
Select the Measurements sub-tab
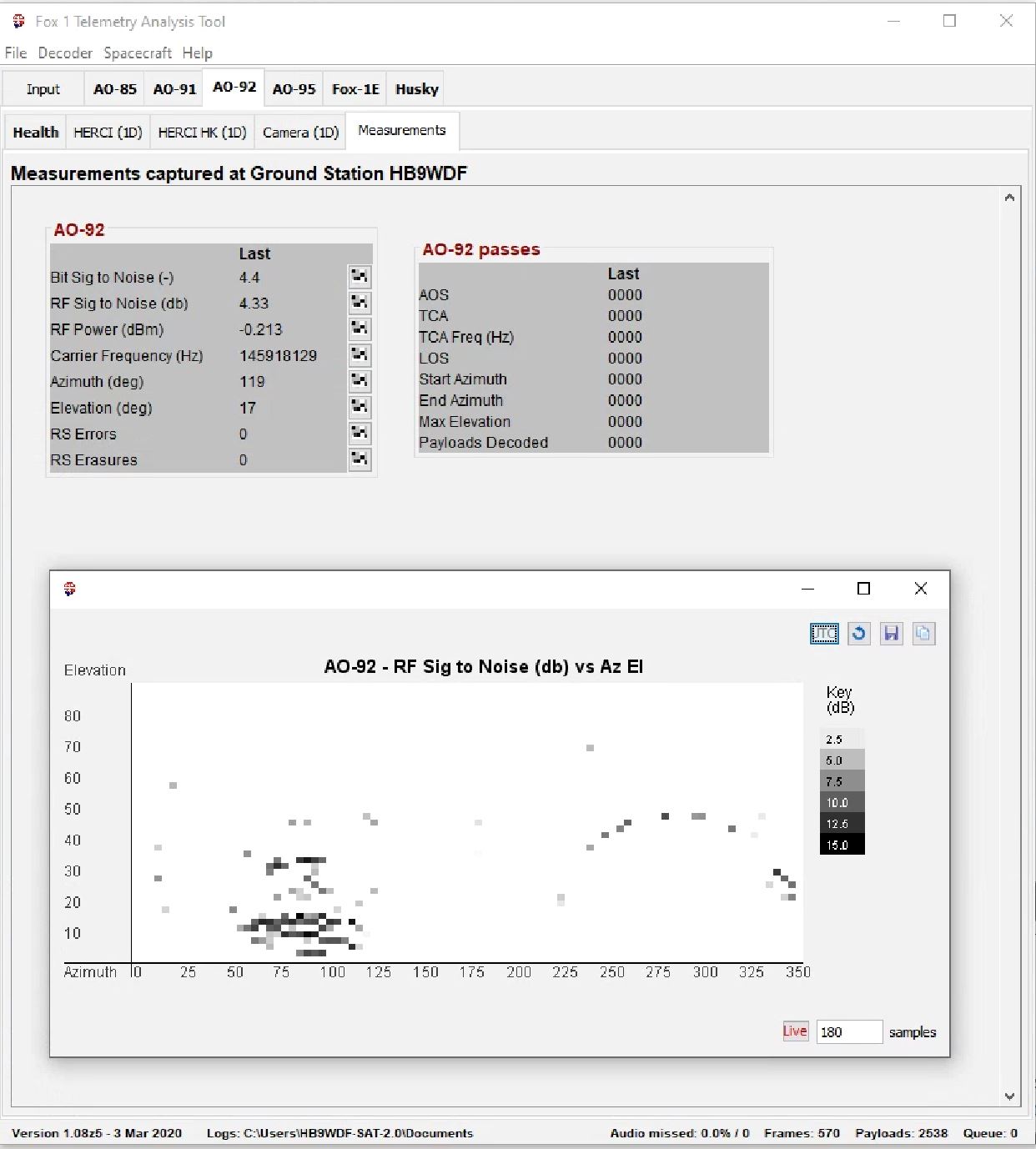click(x=402, y=130)
